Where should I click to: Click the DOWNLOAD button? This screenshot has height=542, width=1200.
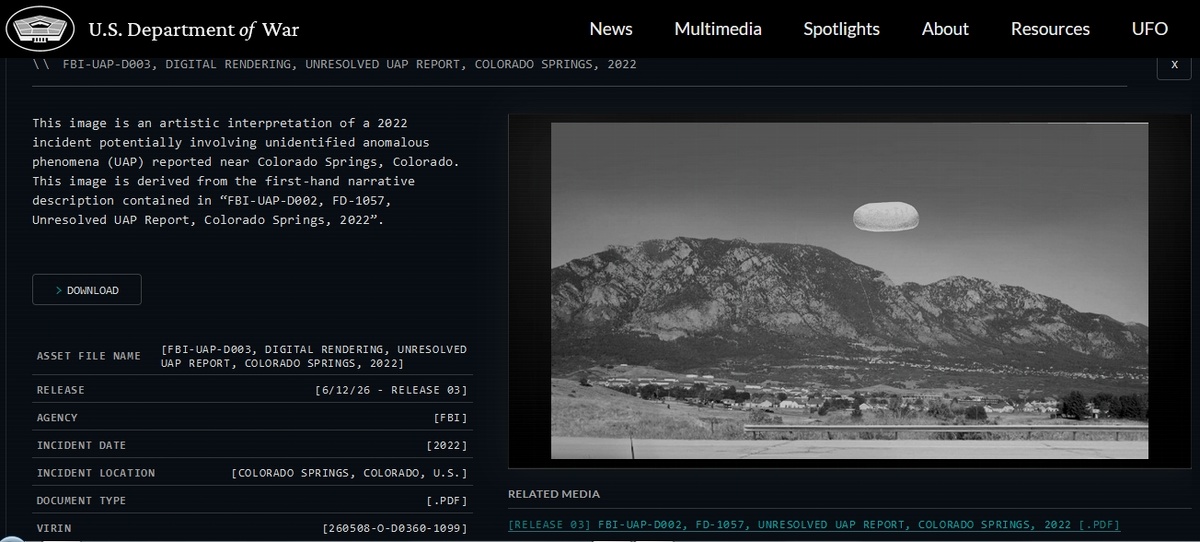coord(87,290)
